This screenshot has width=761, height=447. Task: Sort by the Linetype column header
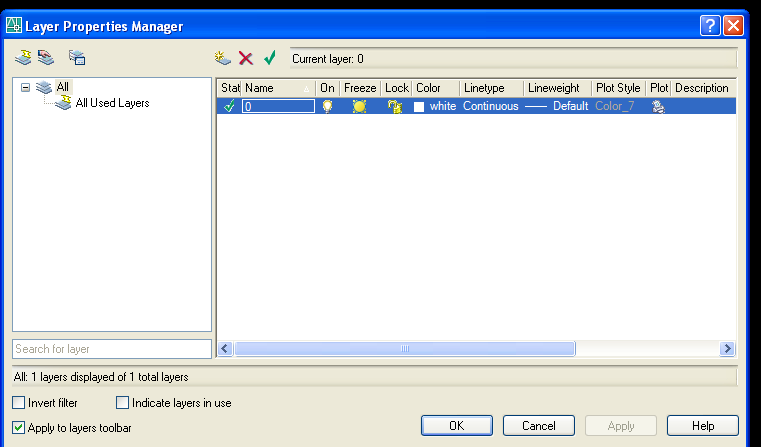pyautogui.click(x=492, y=88)
